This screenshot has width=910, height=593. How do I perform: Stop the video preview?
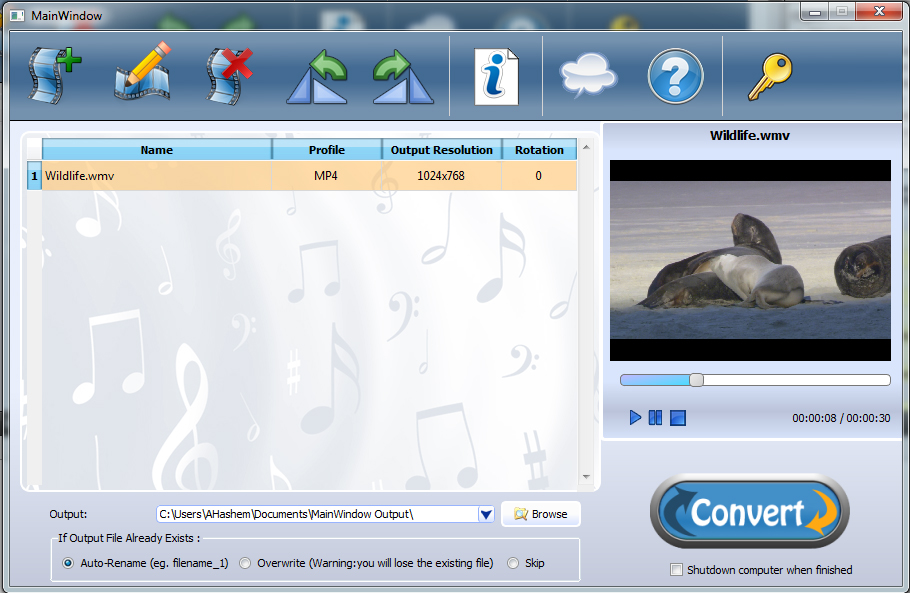click(678, 418)
